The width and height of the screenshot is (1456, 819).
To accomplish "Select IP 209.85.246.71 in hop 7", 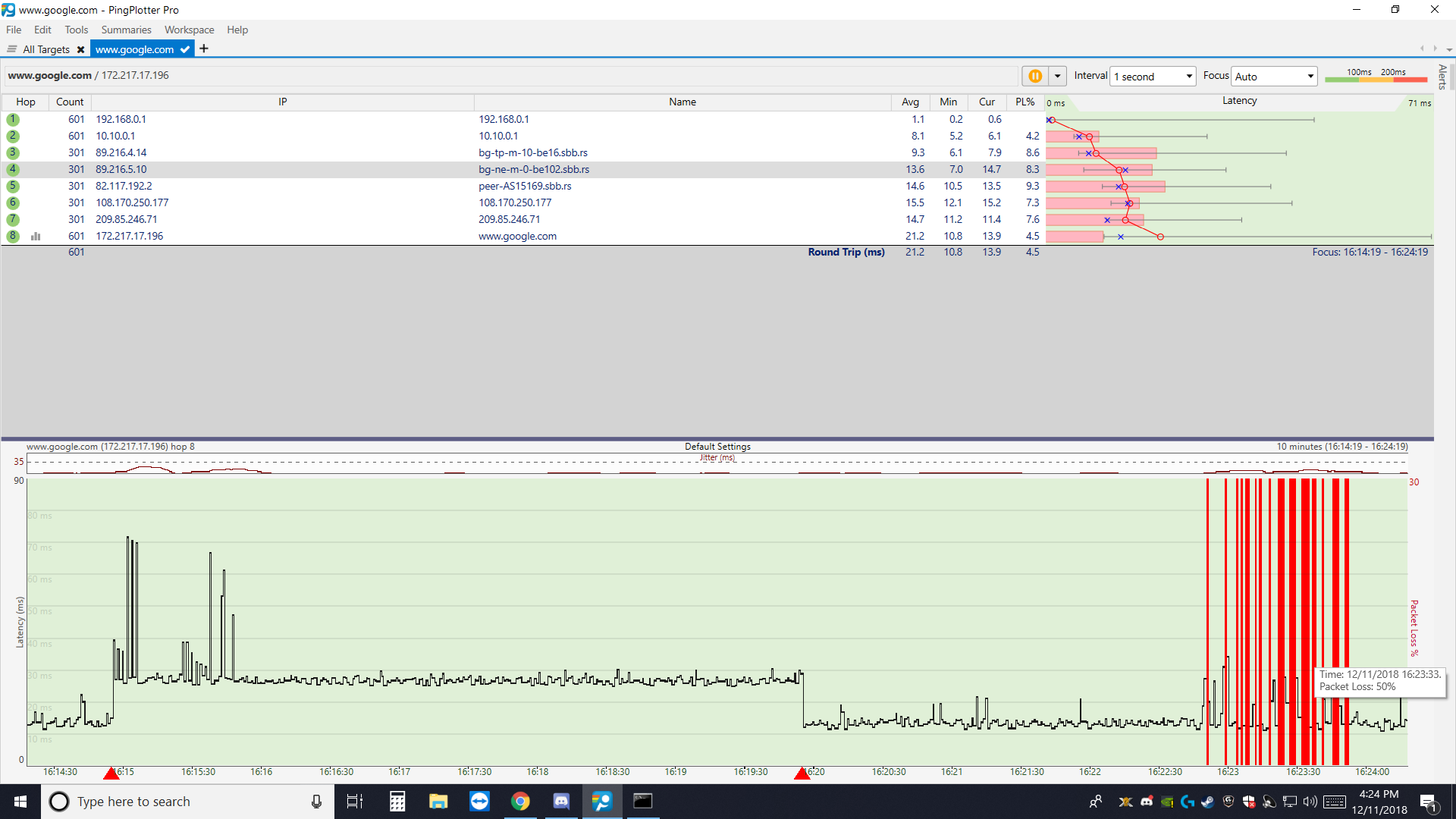I will (128, 219).
